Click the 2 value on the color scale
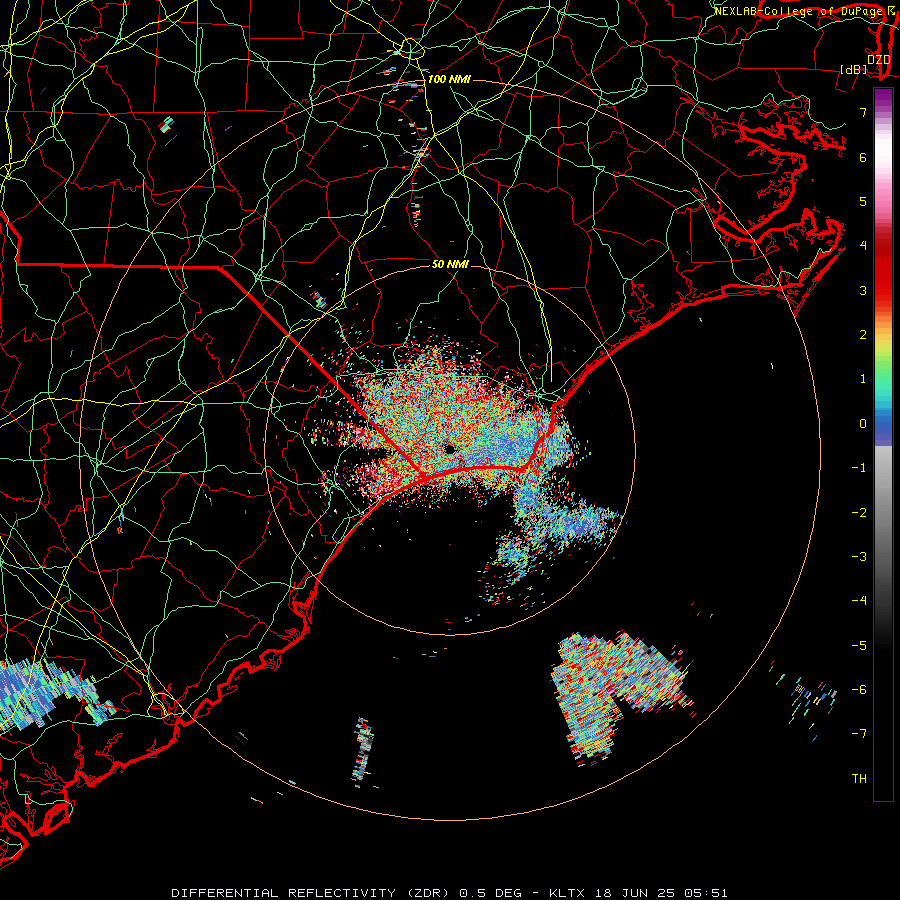The image size is (900, 900). 863,335
